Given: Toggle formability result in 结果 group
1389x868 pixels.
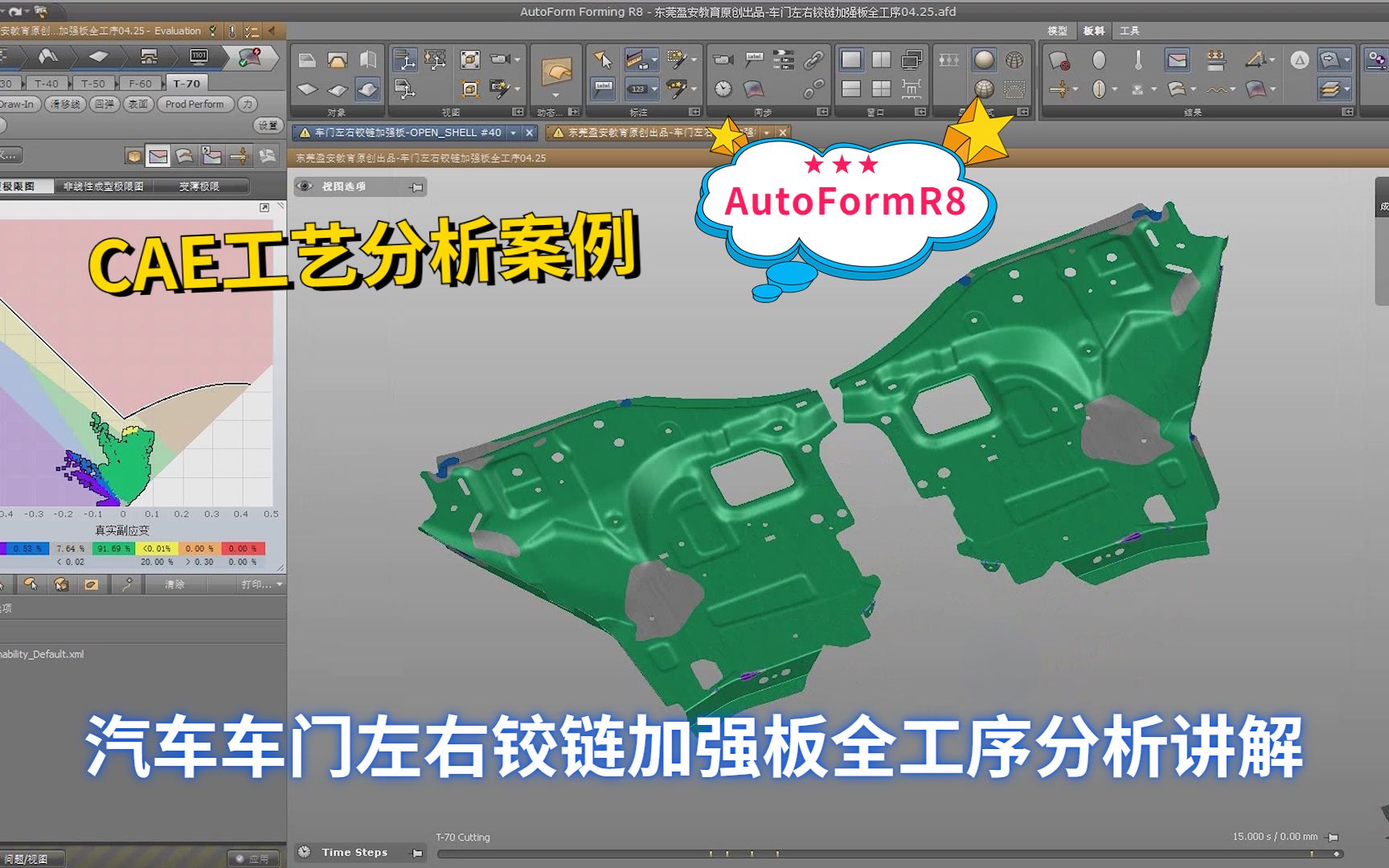Looking at the screenshot, I should tap(1177, 59).
